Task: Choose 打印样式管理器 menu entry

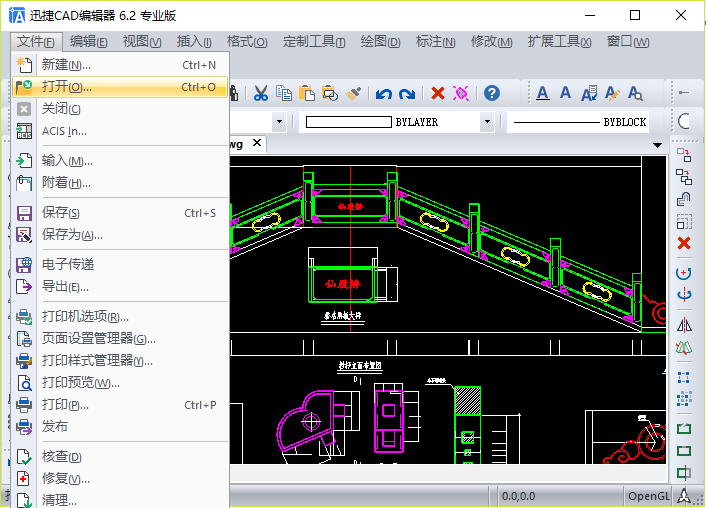Action: [x=121, y=360]
